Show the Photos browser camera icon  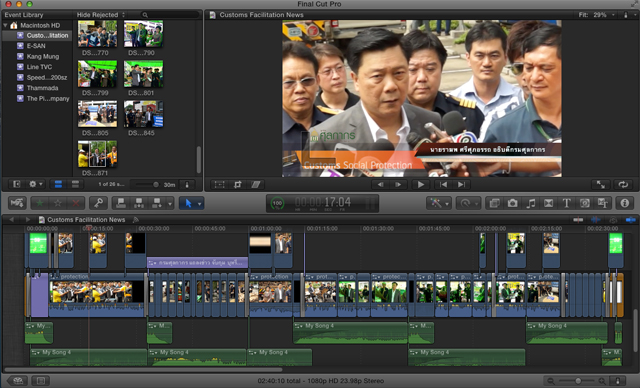(512, 203)
